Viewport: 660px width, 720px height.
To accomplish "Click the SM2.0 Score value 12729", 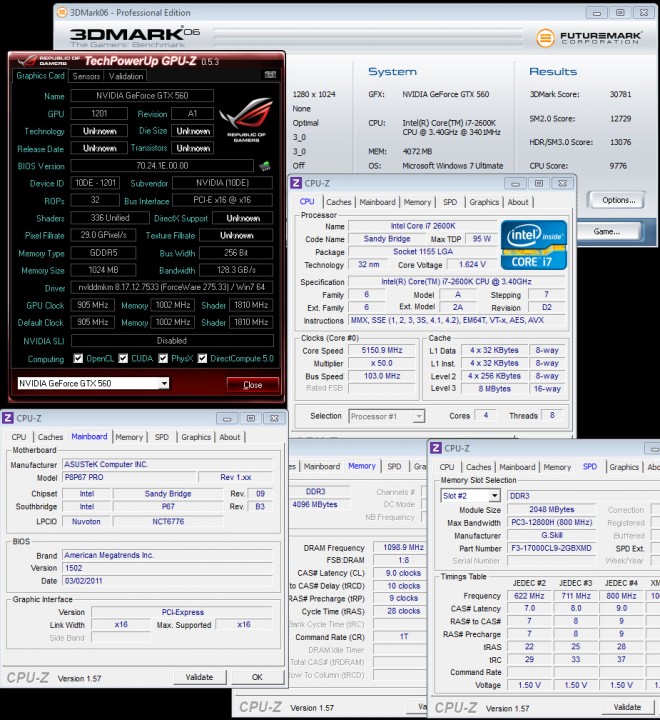I will point(621,118).
